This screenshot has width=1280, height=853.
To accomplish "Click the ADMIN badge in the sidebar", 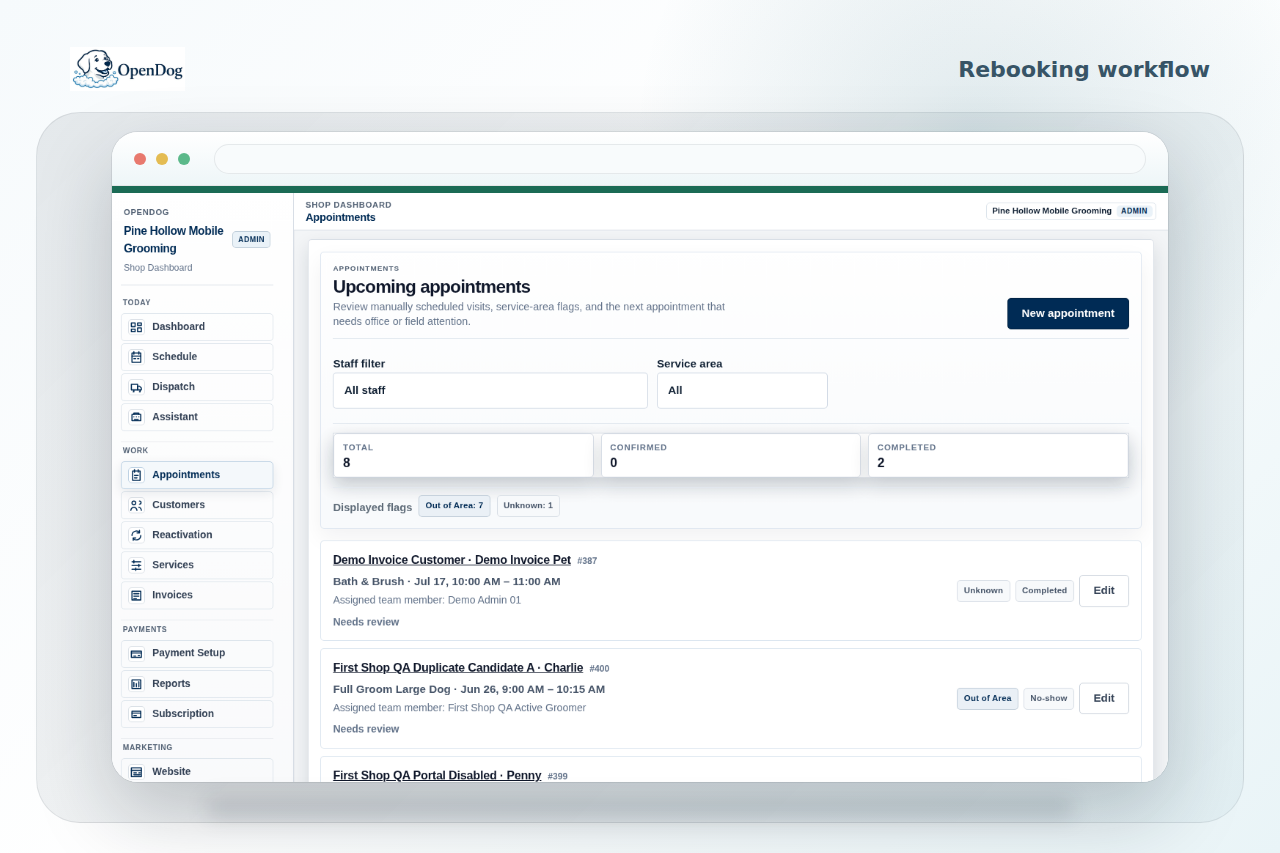I will click(x=251, y=240).
